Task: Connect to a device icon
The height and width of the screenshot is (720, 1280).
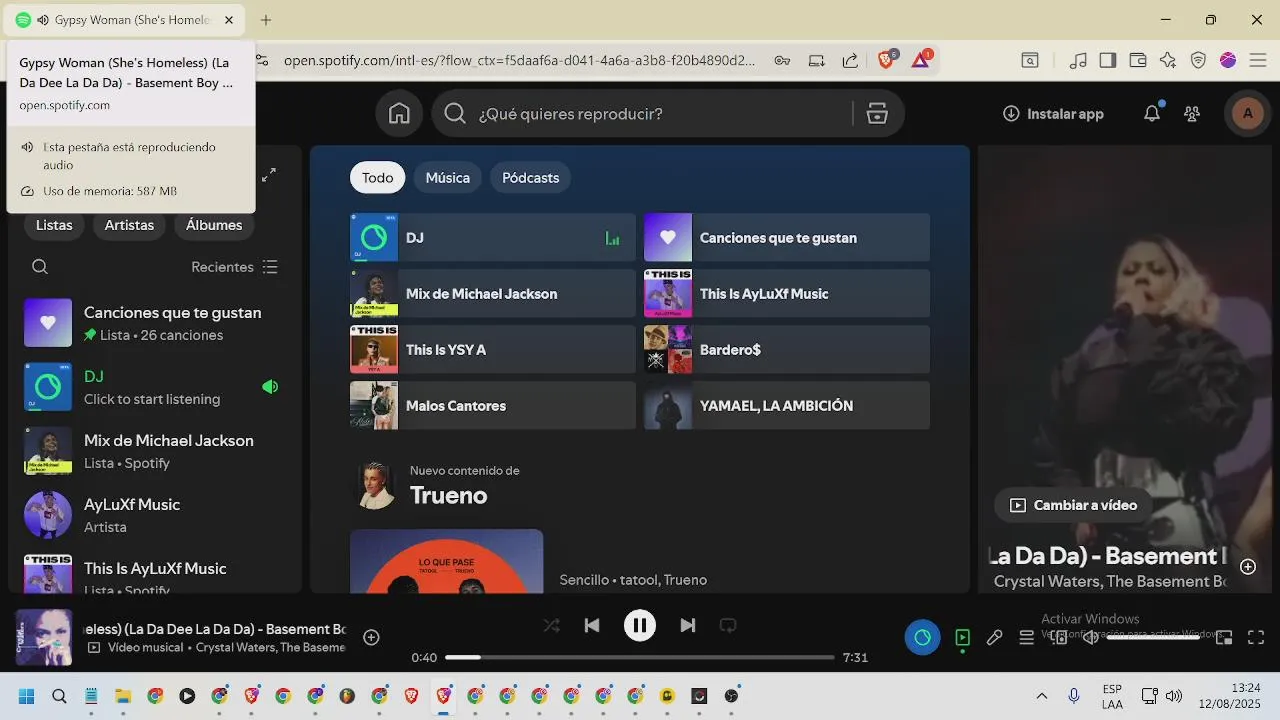Action: coord(1059,637)
